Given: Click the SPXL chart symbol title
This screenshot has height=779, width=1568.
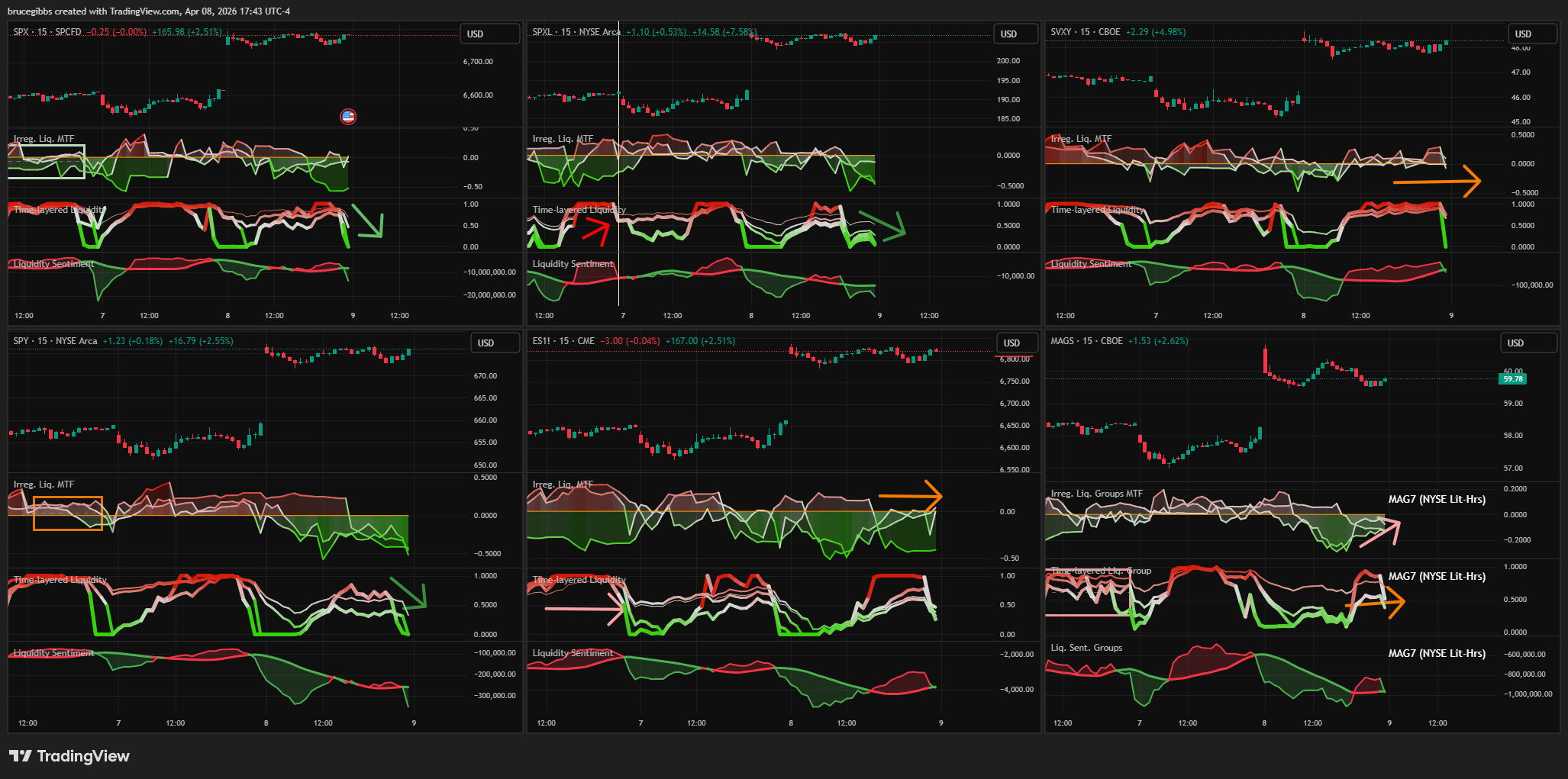Looking at the screenshot, I should pyautogui.click(x=576, y=32).
